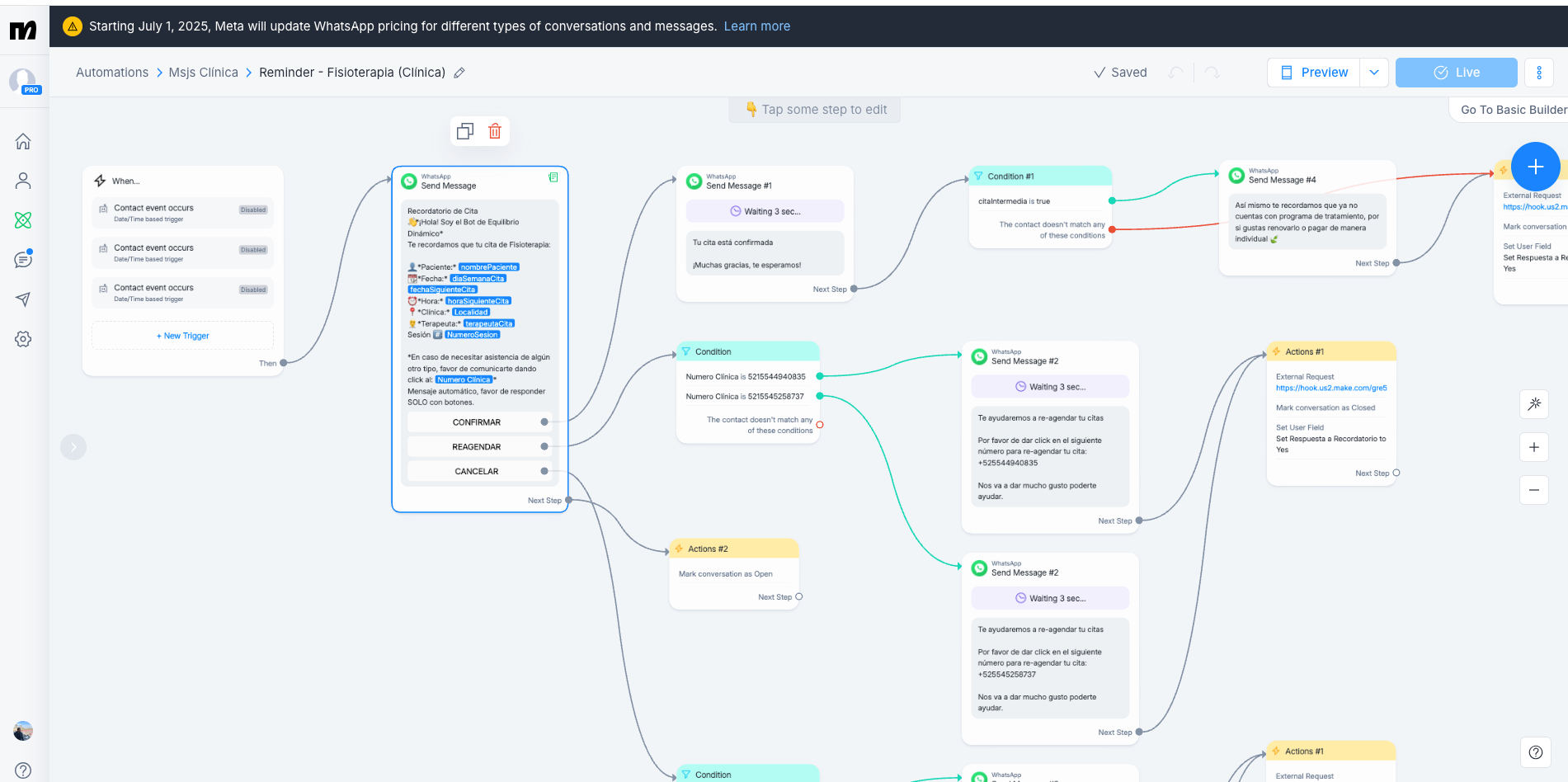Select the CONFIRMAR button in message
The width and height of the screenshot is (1568, 782).
[x=477, y=422]
